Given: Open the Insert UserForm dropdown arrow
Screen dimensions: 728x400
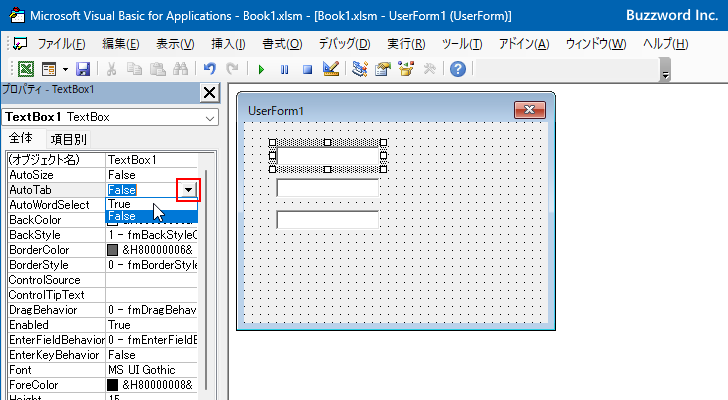Looking at the screenshot, I should click(65, 70).
